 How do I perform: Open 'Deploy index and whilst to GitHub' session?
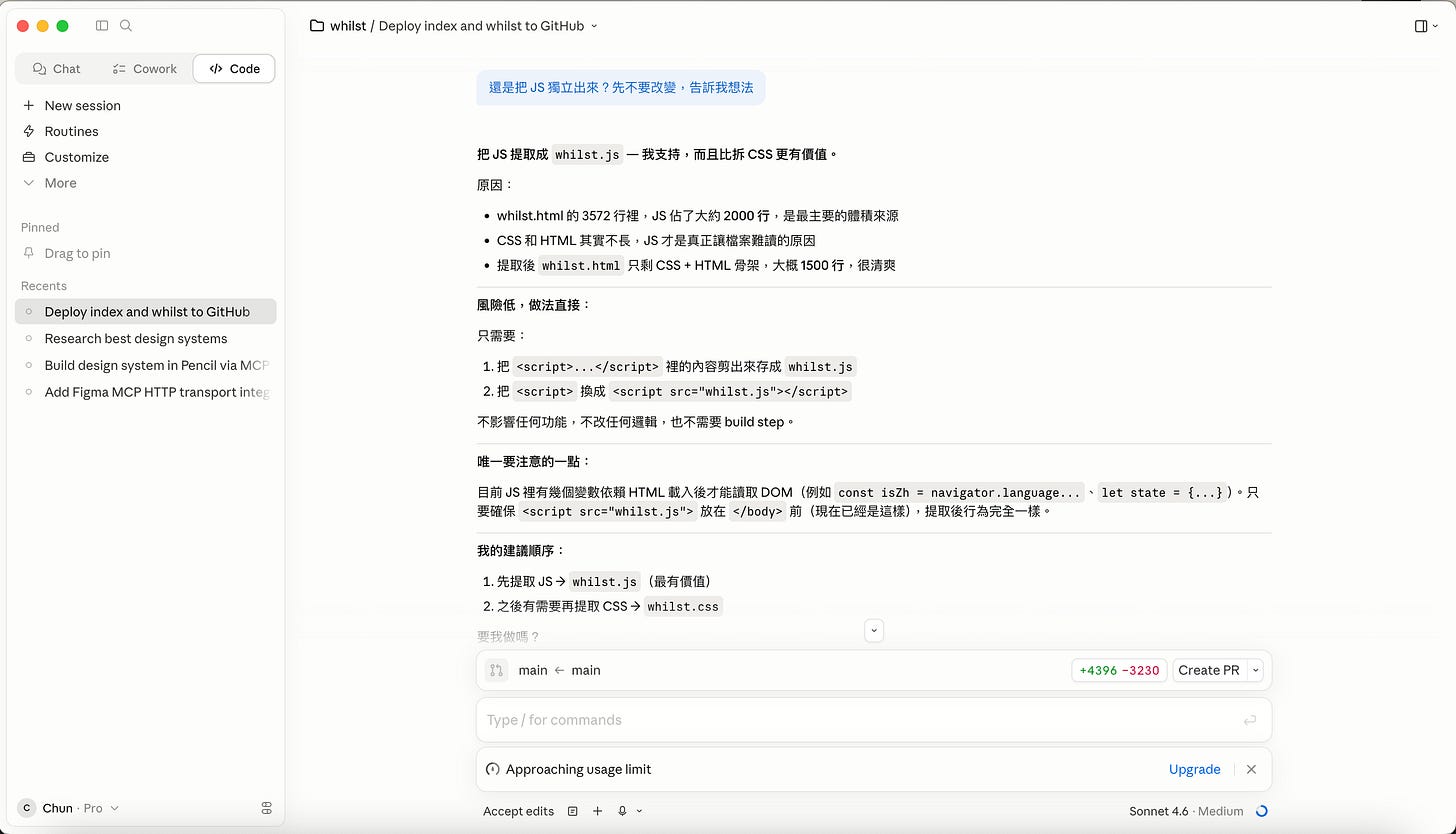145,312
